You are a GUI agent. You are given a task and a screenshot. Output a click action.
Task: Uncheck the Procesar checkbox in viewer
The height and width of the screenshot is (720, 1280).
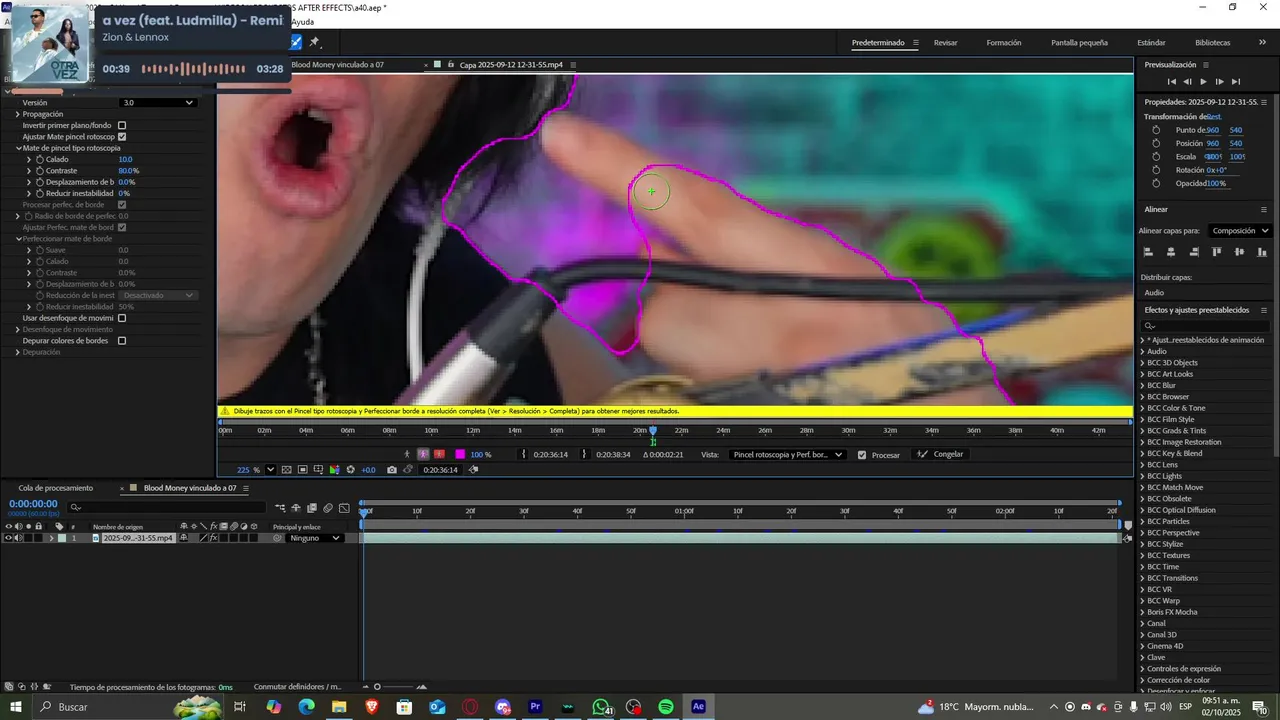point(862,455)
